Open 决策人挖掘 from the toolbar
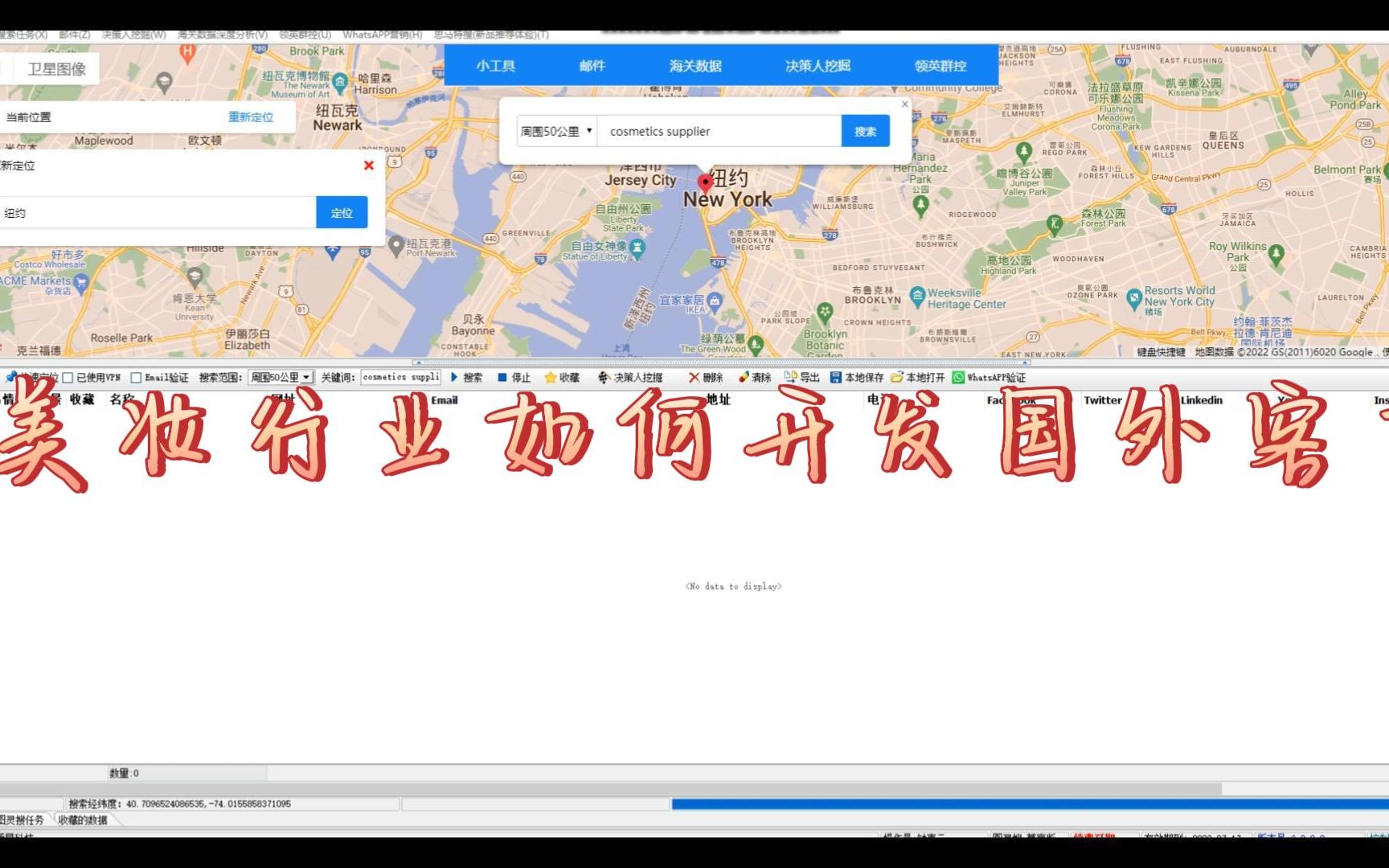The image size is (1389, 868). click(630, 377)
